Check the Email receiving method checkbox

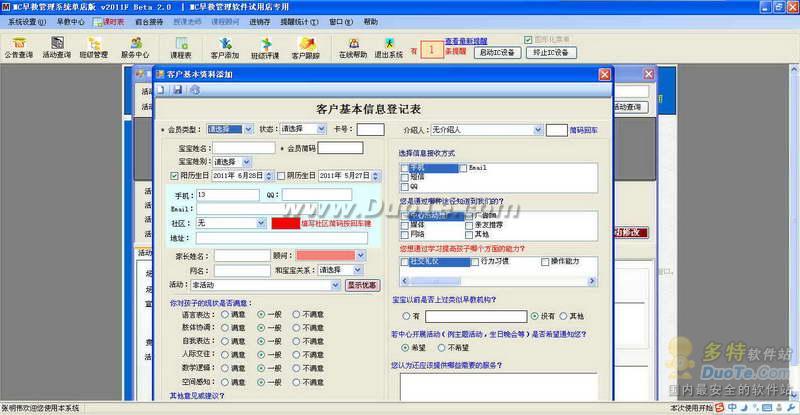pos(463,168)
